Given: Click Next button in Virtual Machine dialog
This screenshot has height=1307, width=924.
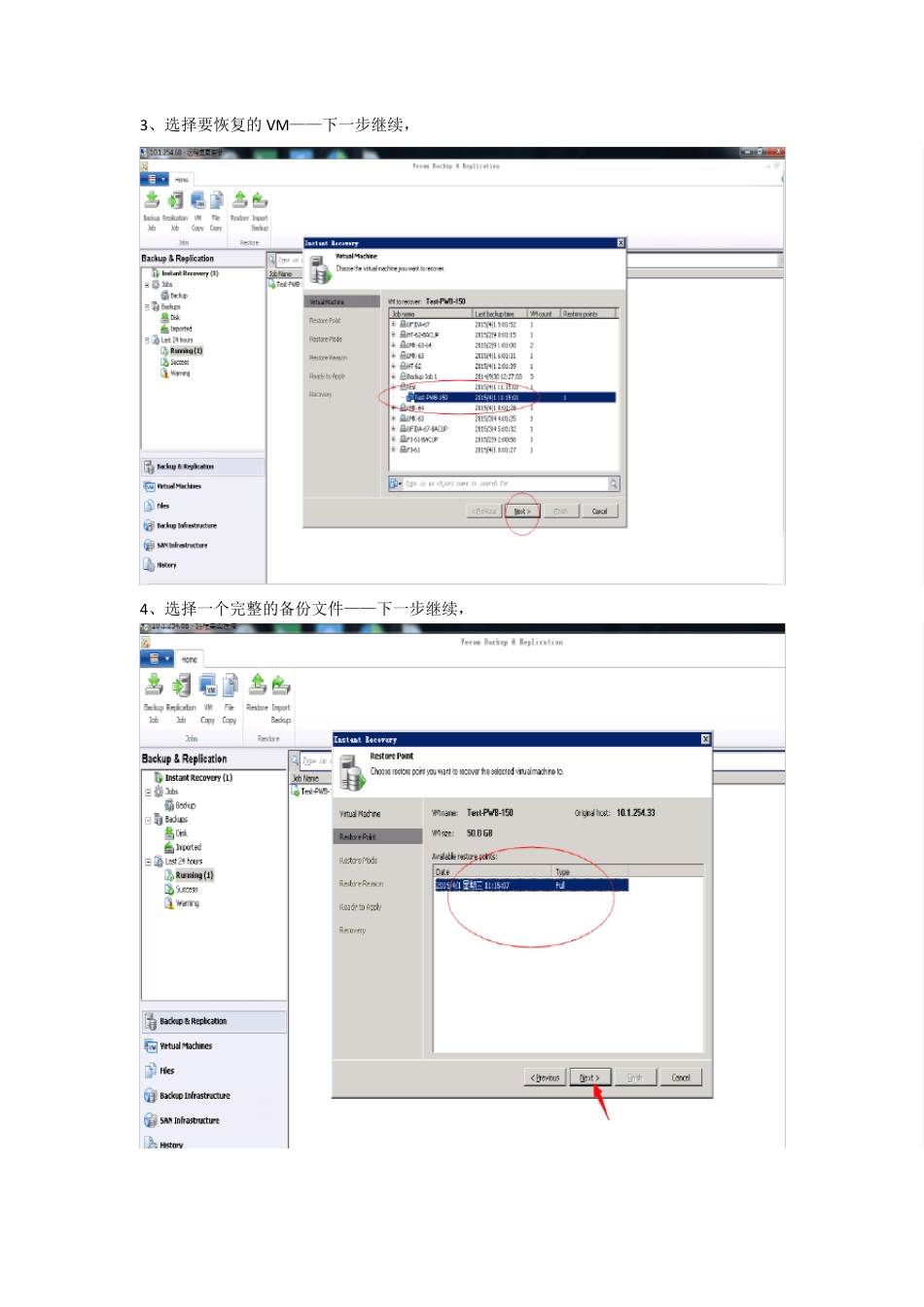Looking at the screenshot, I should 522,511.
